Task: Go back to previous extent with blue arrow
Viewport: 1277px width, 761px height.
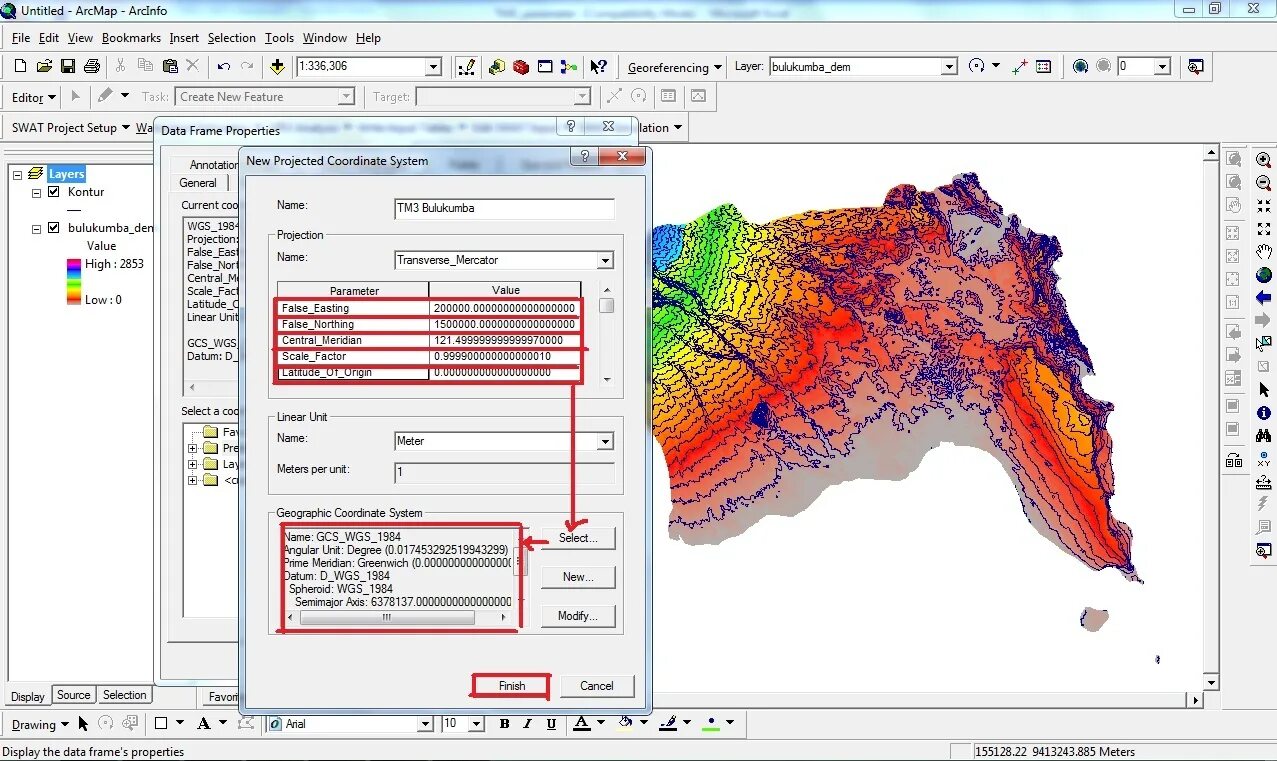Action: pos(1263,298)
